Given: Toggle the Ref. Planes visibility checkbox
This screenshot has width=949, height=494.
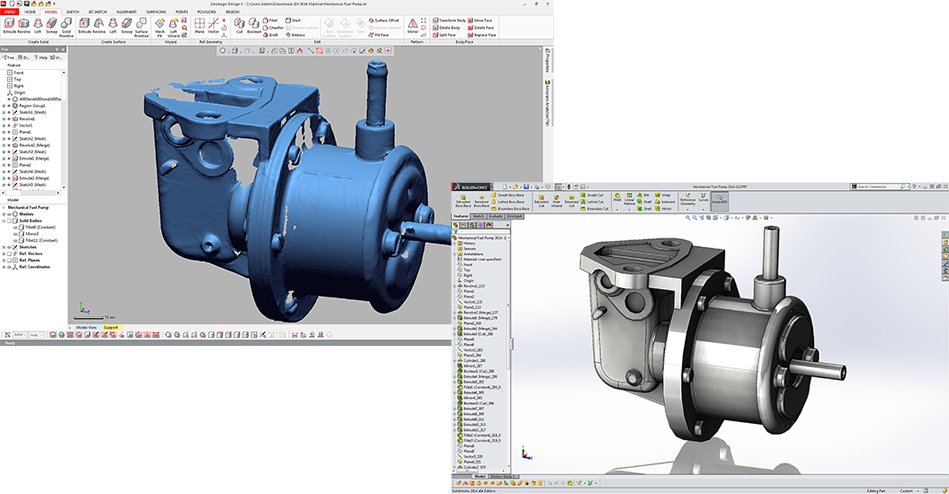Looking at the screenshot, I should coord(10,261).
